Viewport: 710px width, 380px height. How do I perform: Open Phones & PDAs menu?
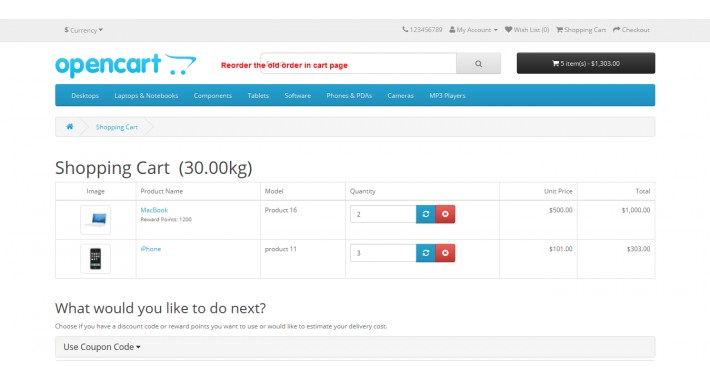click(349, 96)
